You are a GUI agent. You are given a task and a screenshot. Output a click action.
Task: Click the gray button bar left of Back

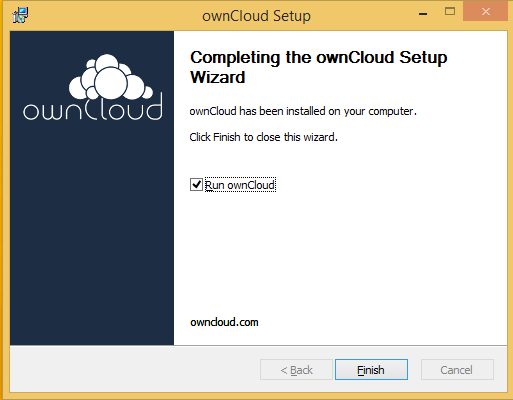point(133,369)
